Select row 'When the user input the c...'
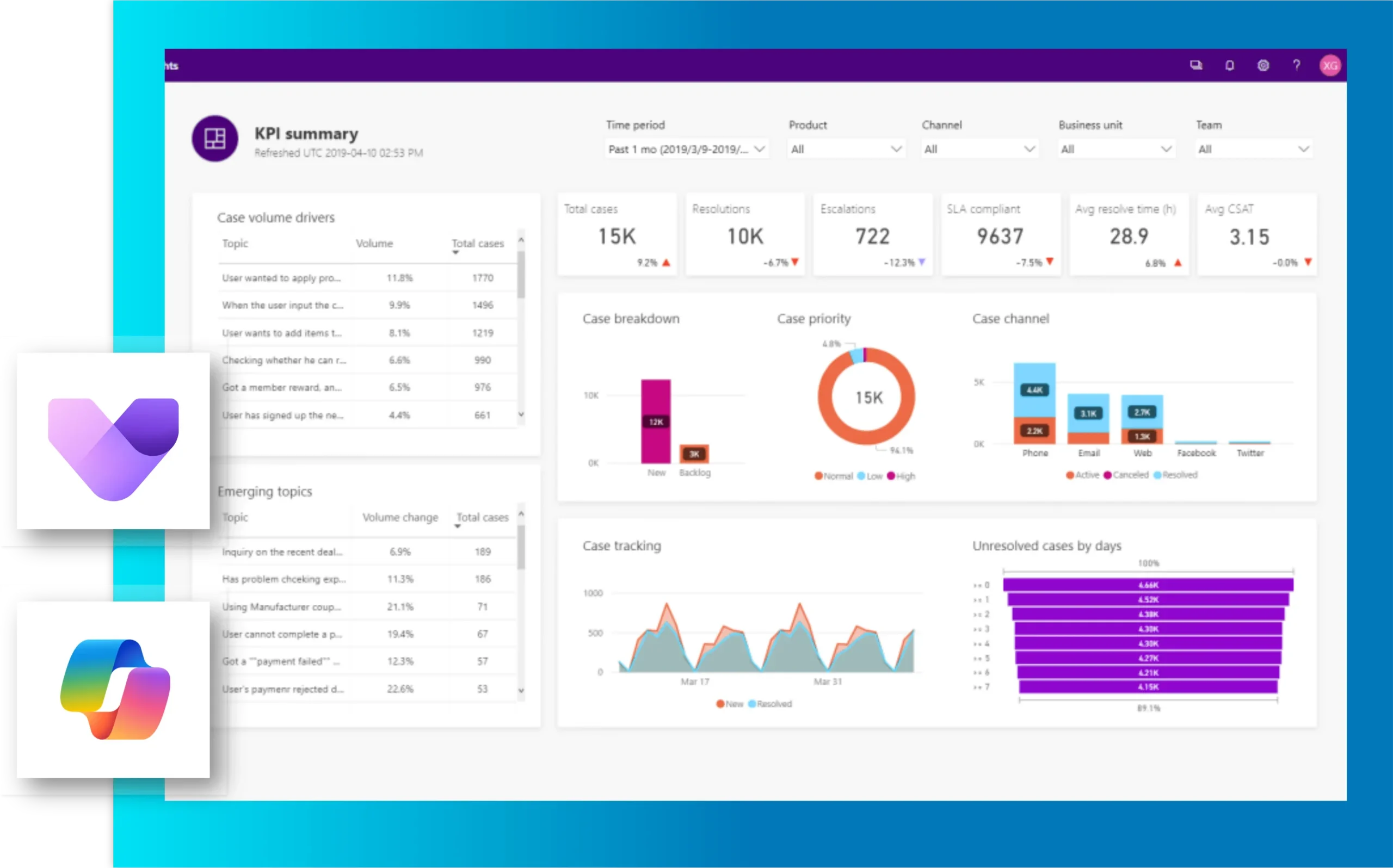 click(x=367, y=306)
